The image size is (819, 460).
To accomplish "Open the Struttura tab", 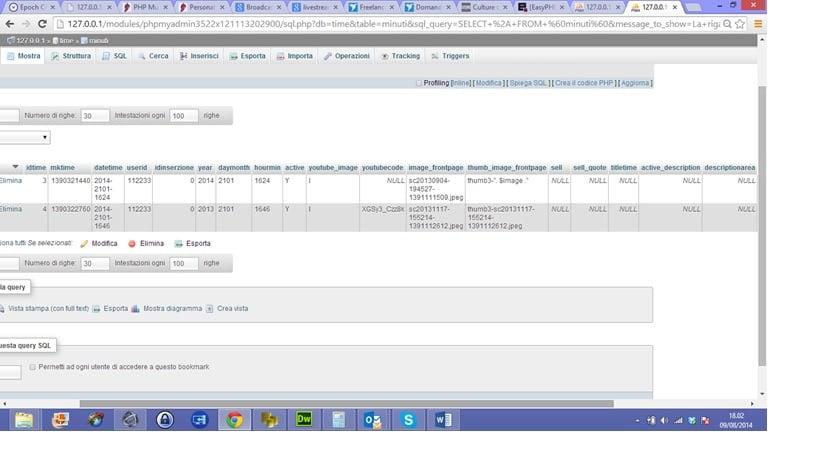I will (70, 56).
